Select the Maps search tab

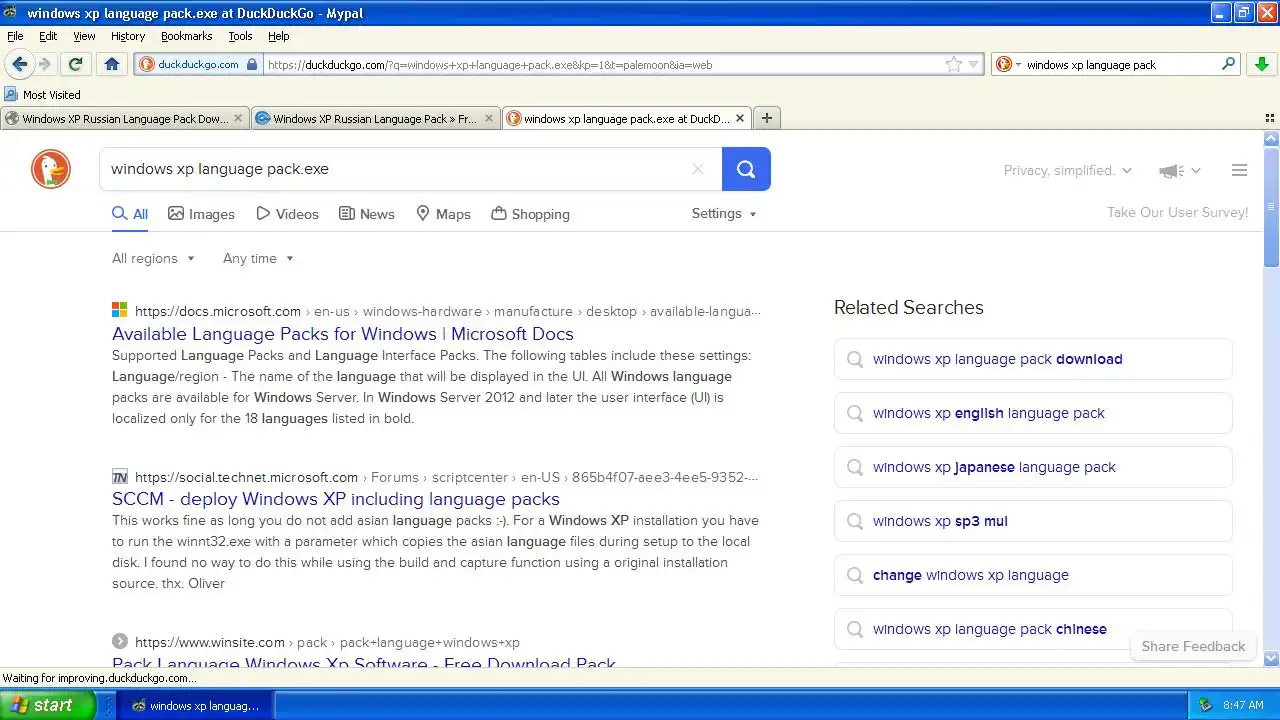tap(443, 214)
